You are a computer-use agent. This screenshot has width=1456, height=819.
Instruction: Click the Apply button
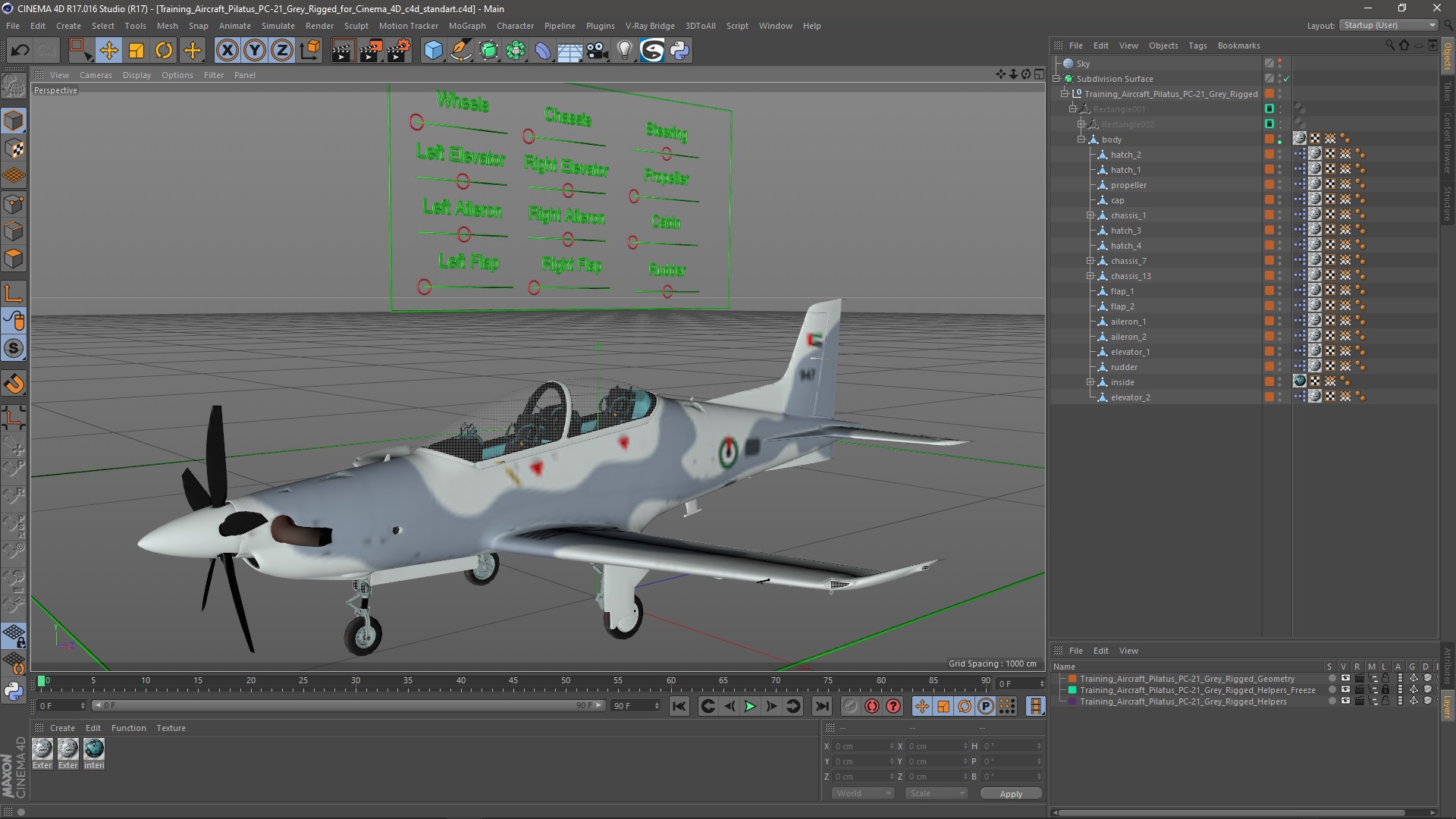[x=1011, y=793]
